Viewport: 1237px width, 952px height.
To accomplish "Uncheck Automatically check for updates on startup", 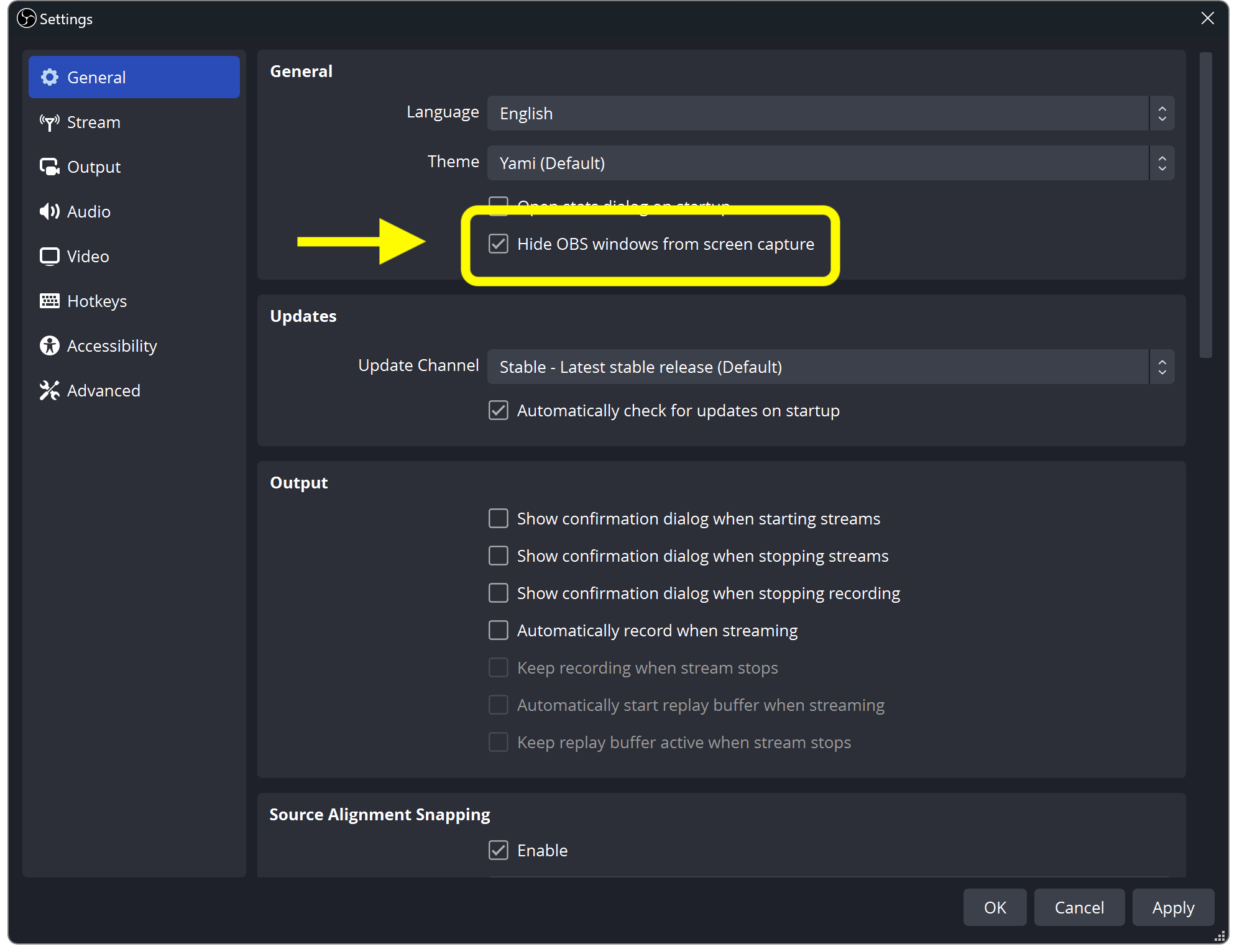I will click(x=499, y=410).
